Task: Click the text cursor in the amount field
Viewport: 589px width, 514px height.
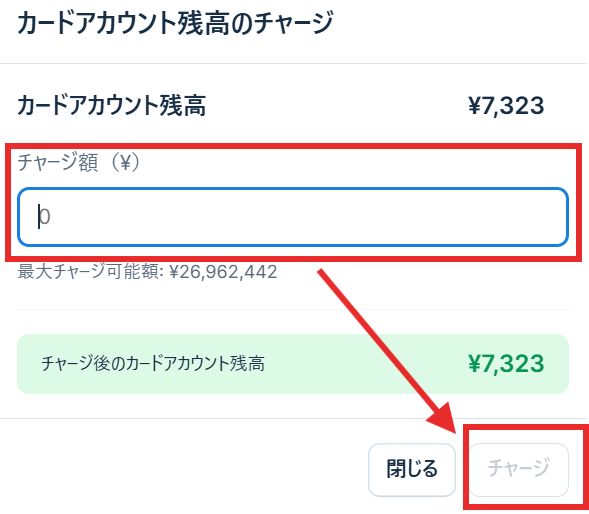Action: [38, 216]
